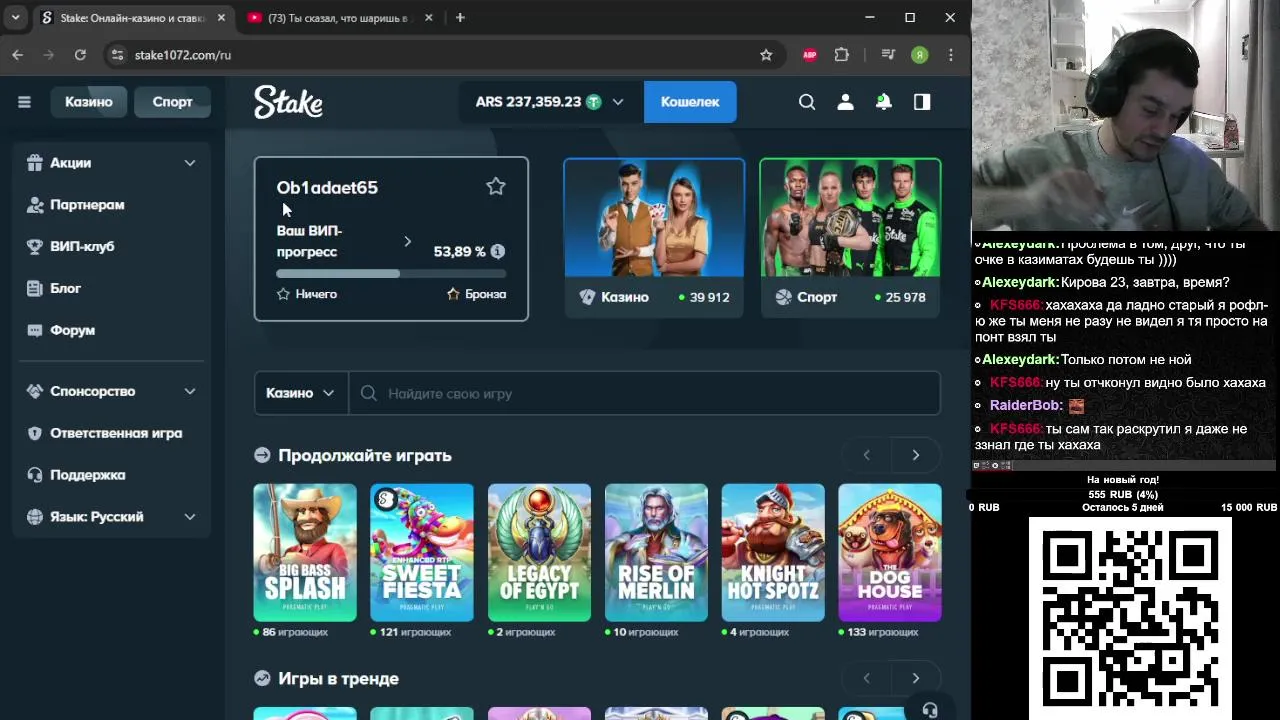
Task: Go back in browser history
Action: tap(18, 55)
